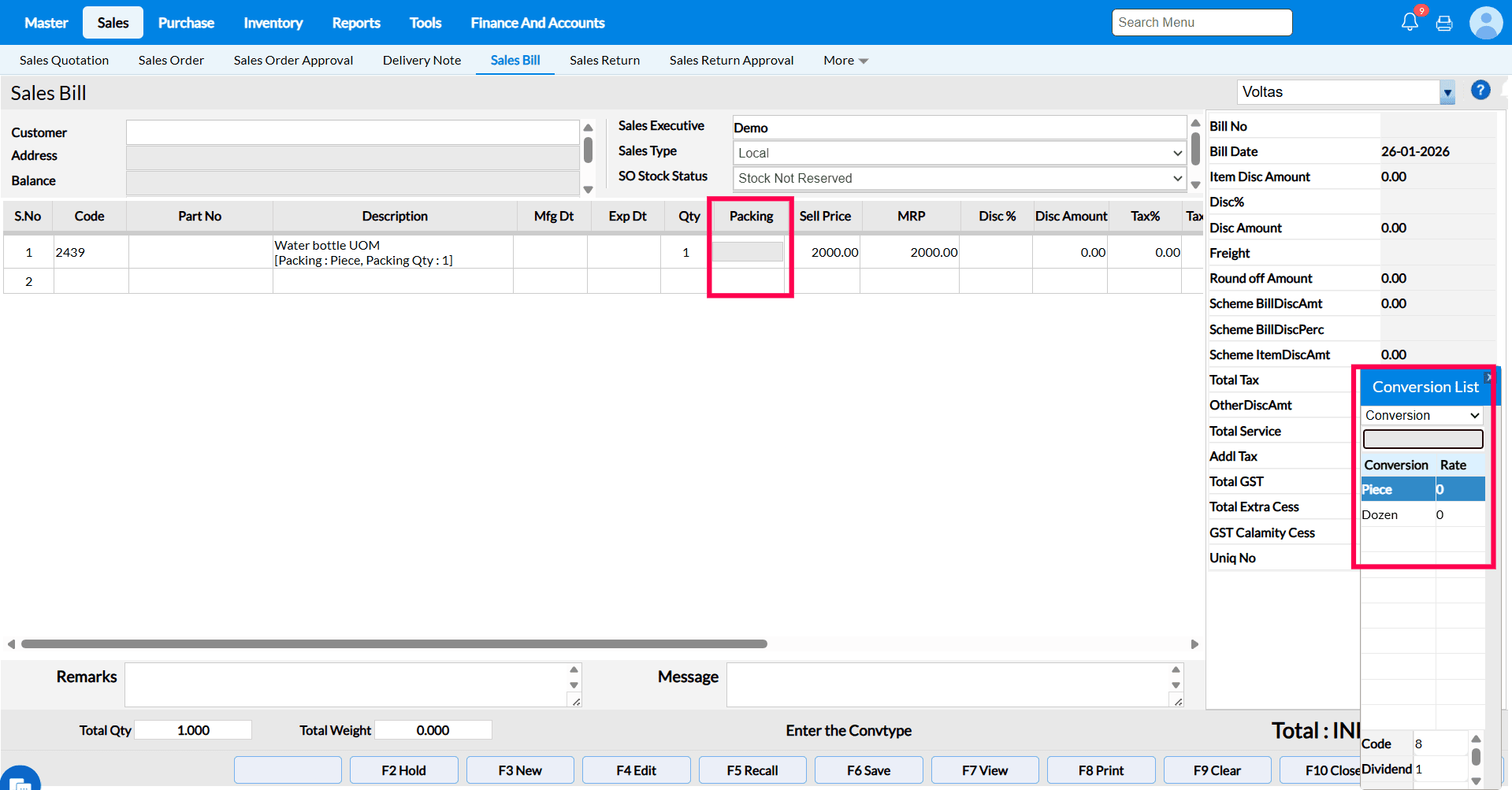This screenshot has height=790, width=1512.
Task: Switch to the Sales Return tab
Action: [x=604, y=61]
